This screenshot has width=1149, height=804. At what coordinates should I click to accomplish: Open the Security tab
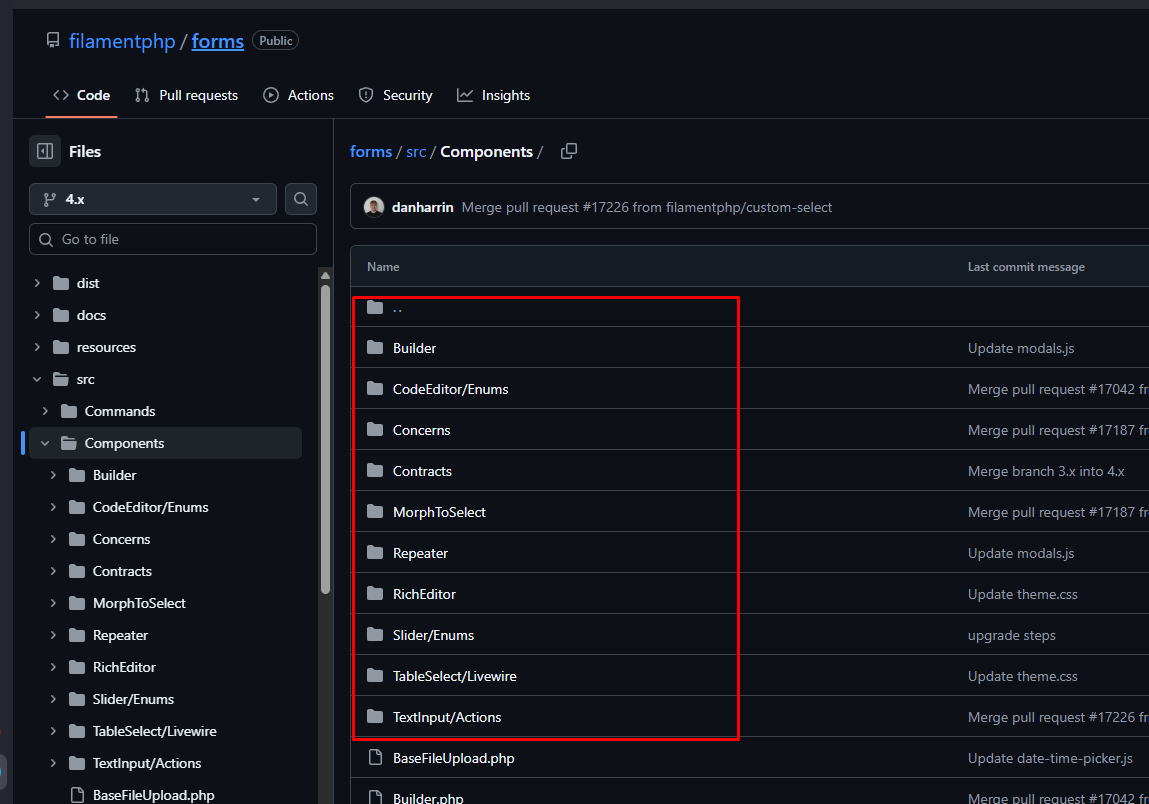pyautogui.click(x=396, y=95)
